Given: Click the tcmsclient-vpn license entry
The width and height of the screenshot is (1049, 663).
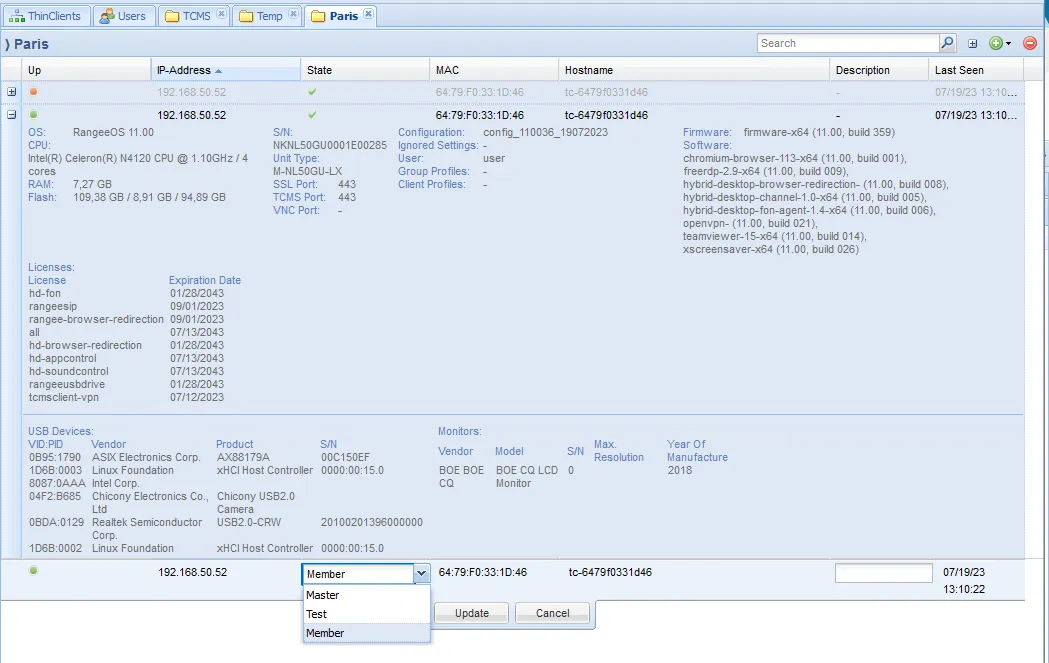Looking at the screenshot, I should (64, 397).
